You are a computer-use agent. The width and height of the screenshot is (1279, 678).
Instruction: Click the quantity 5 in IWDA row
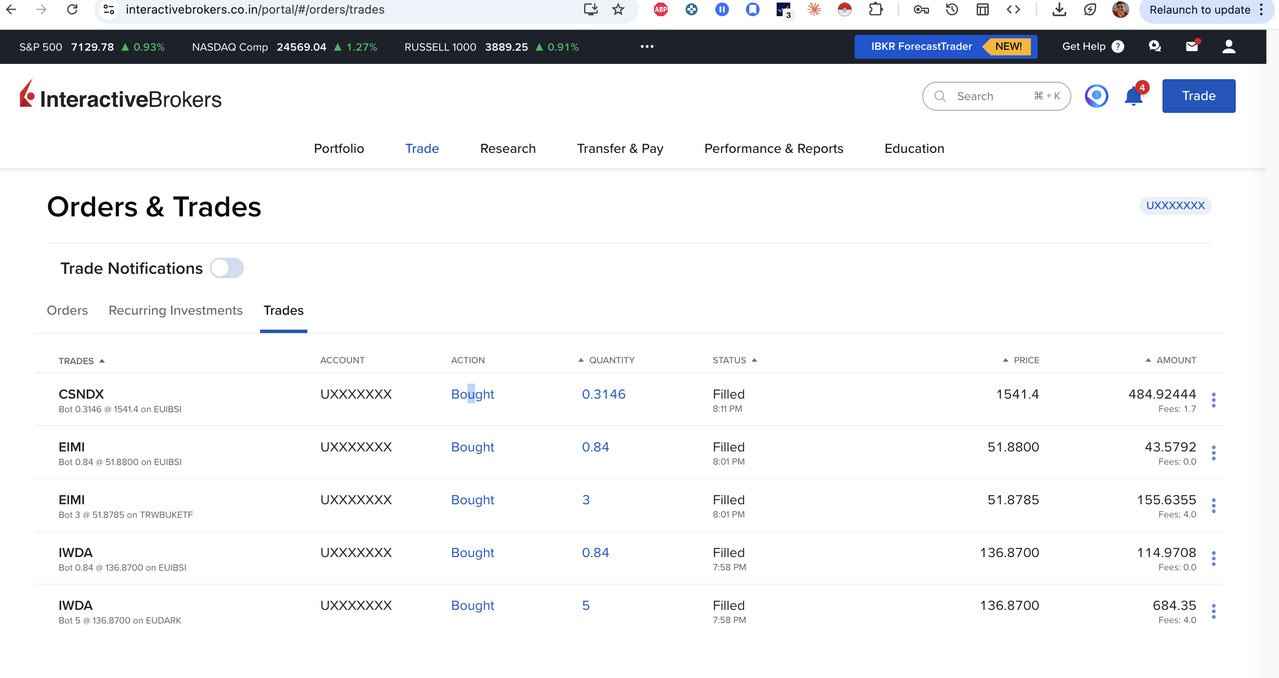[x=586, y=605]
